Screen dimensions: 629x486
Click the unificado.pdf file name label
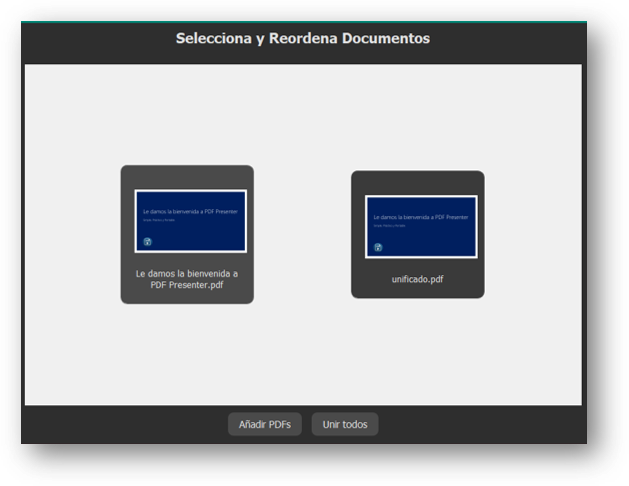click(x=418, y=279)
